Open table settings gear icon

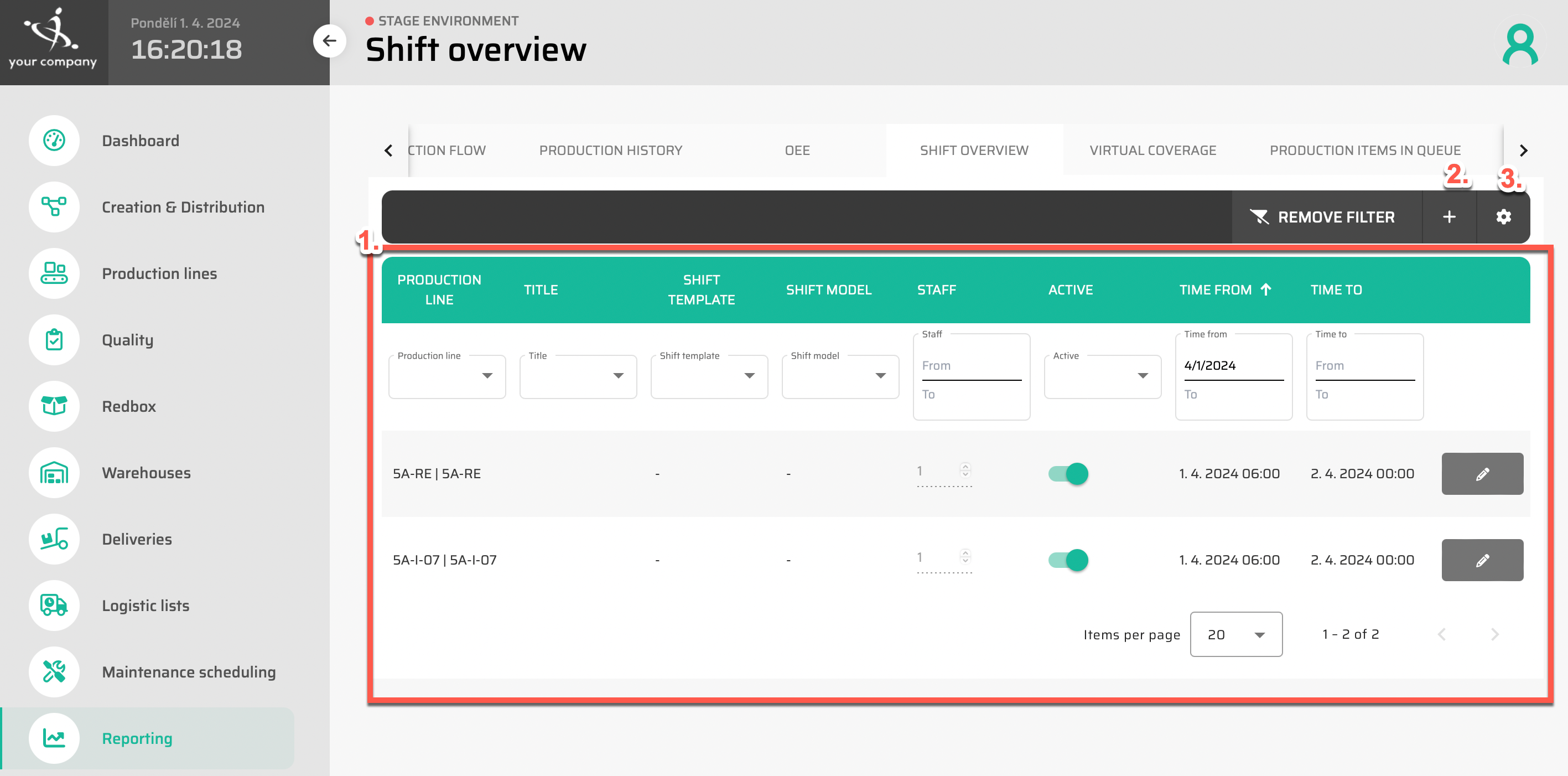[x=1503, y=218]
